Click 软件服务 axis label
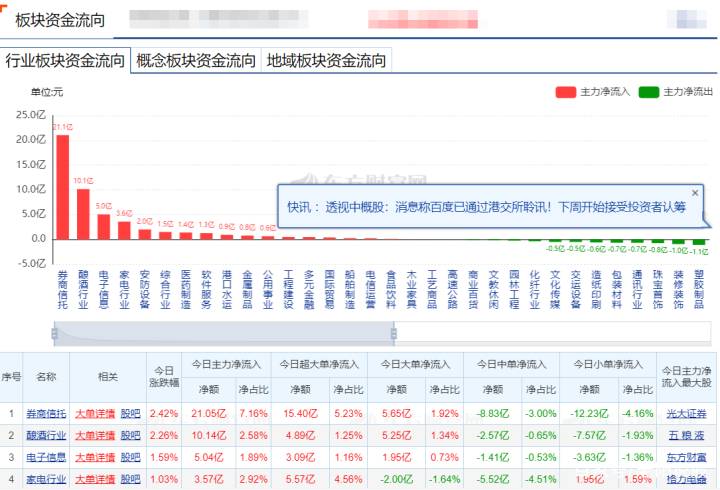This screenshot has width=720, height=490. (x=206, y=289)
